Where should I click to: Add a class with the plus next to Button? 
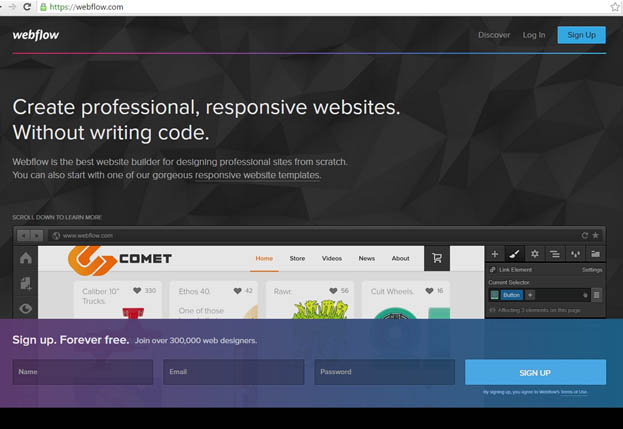click(x=530, y=295)
